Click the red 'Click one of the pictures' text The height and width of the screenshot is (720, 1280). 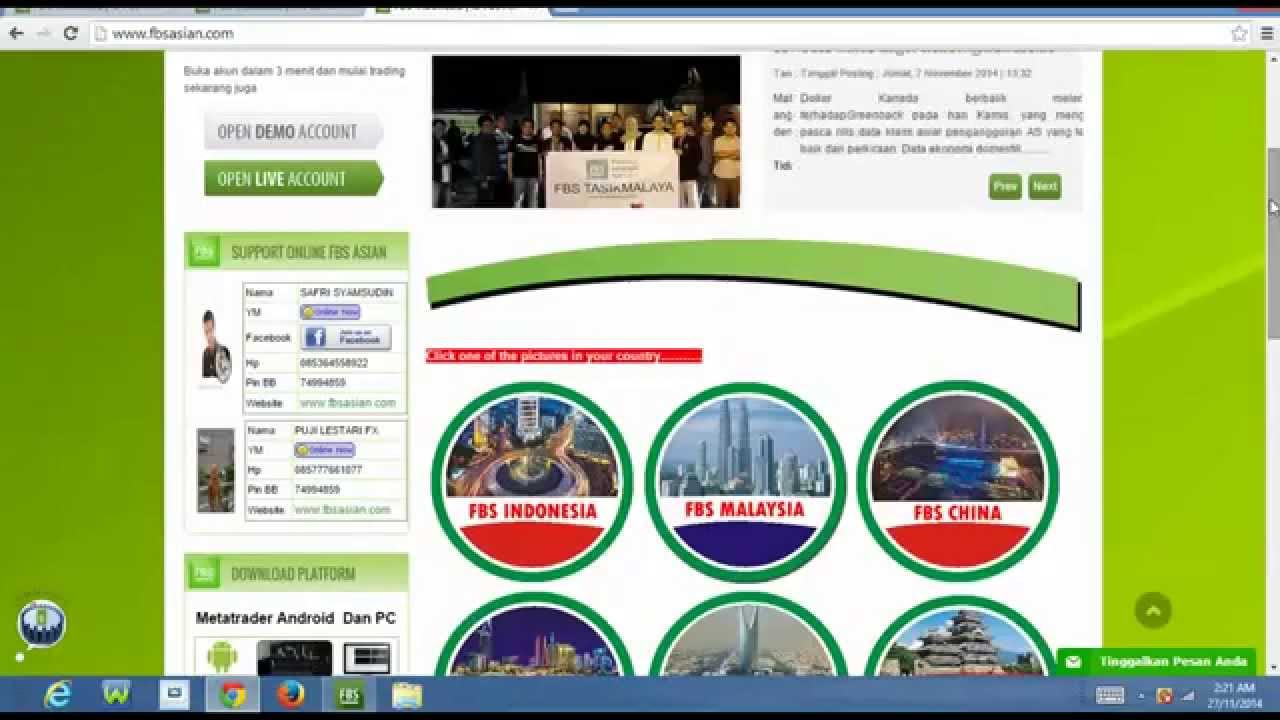tap(564, 356)
